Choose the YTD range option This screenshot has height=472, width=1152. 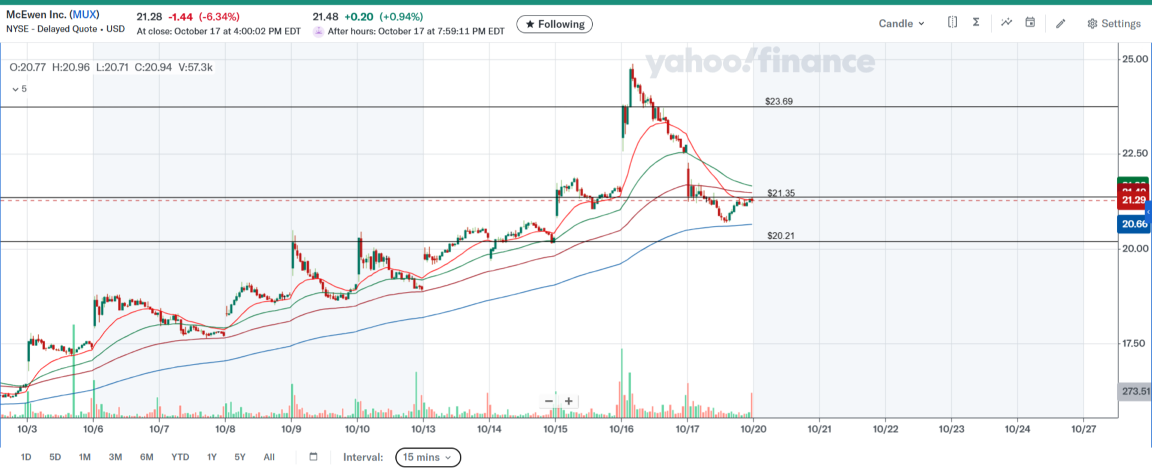point(180,457)
